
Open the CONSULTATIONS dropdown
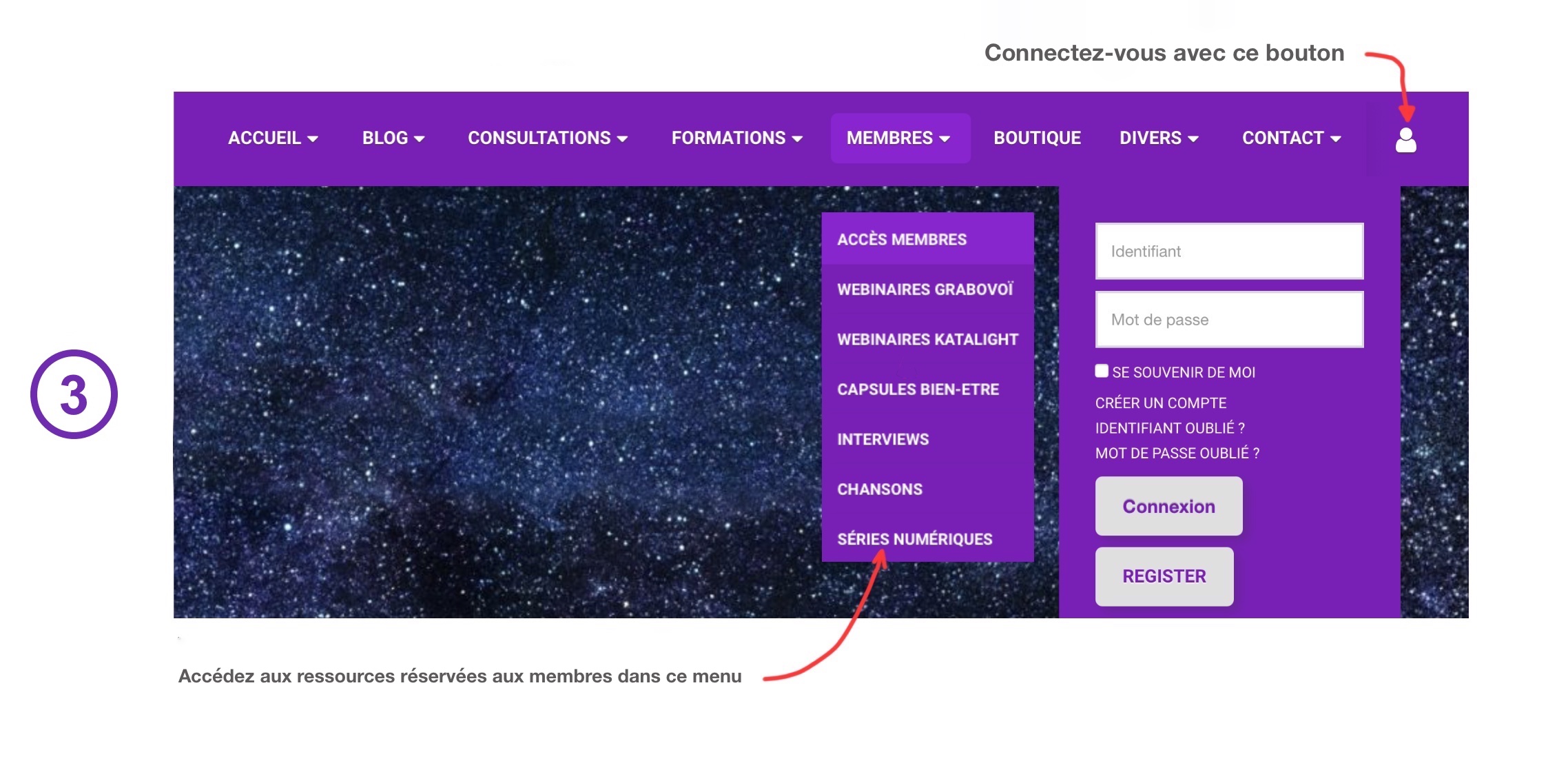(548, 138)
